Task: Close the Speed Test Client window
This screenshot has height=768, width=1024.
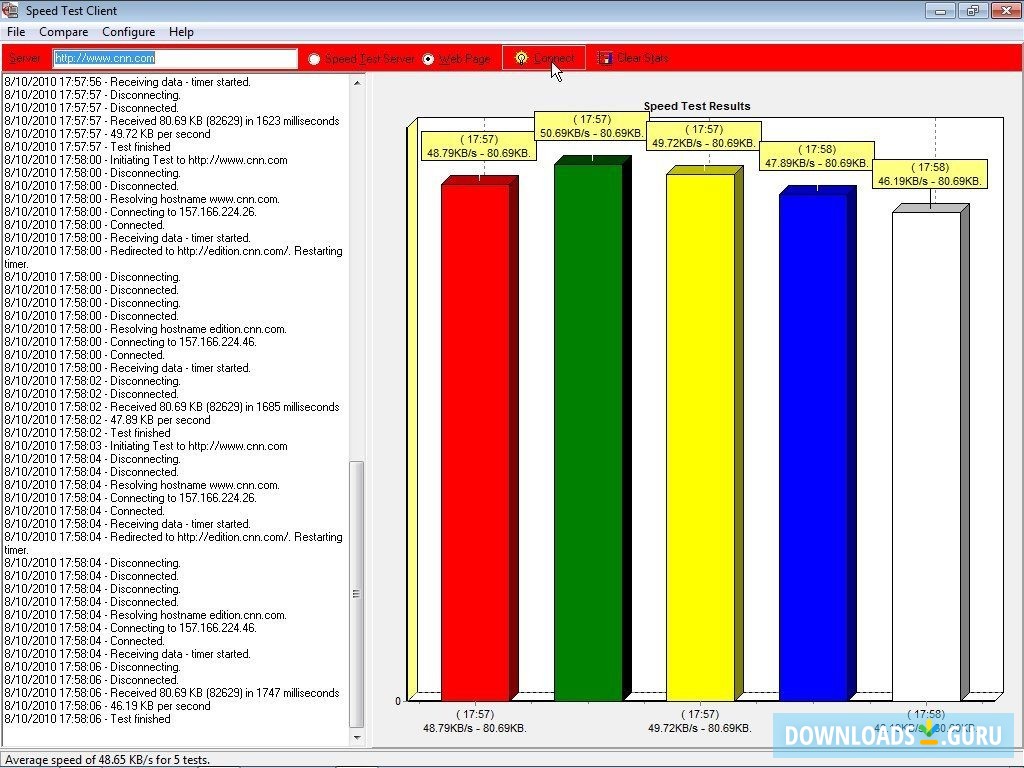Action: pos(1006,10)
